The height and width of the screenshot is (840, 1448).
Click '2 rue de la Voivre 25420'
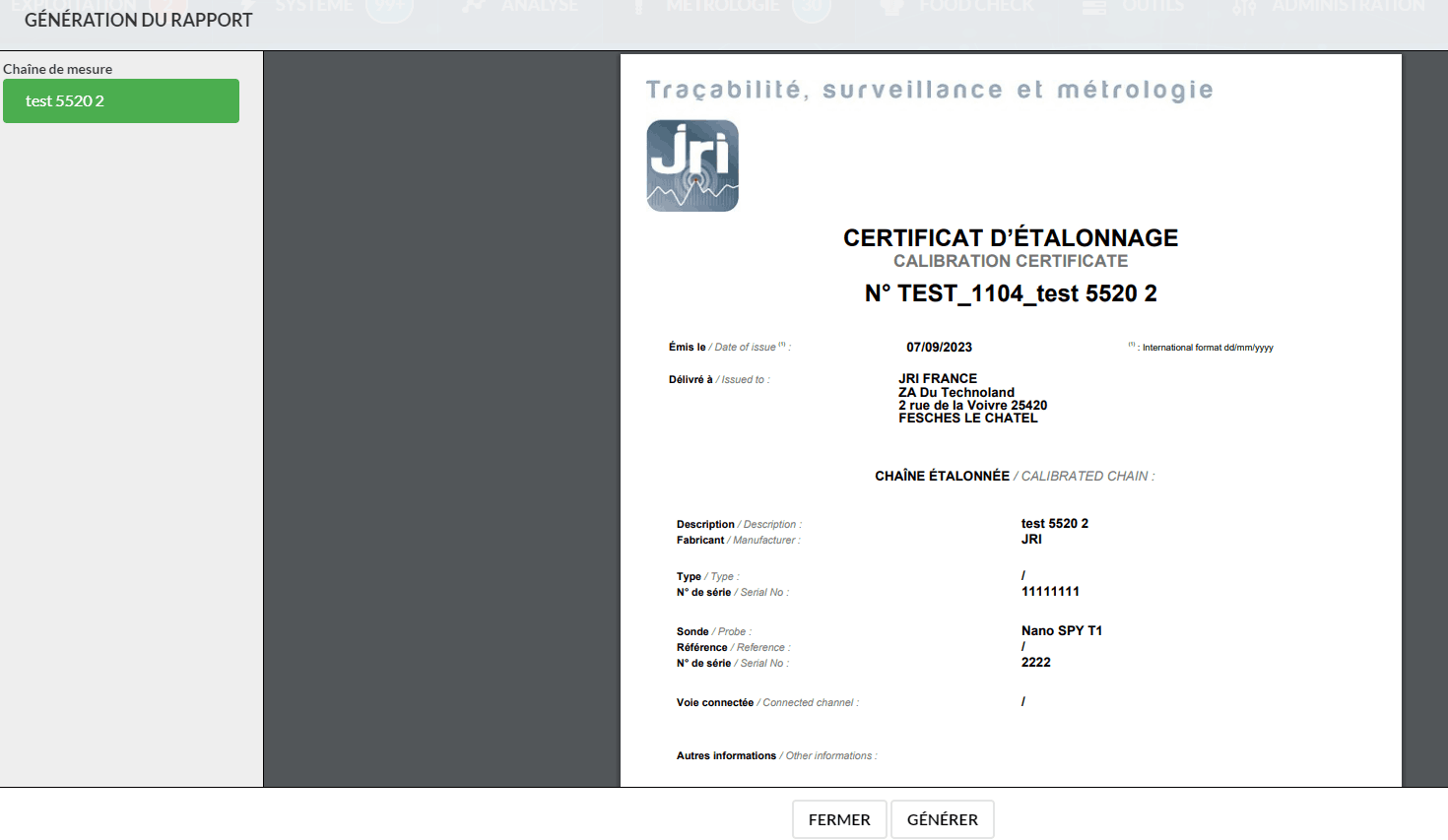[972, 405]
